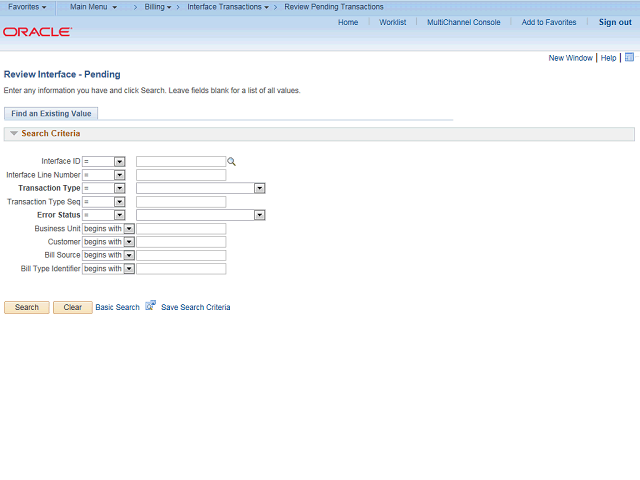Click the Interface ID lookup magnifier icon

(x=231, y=162)
